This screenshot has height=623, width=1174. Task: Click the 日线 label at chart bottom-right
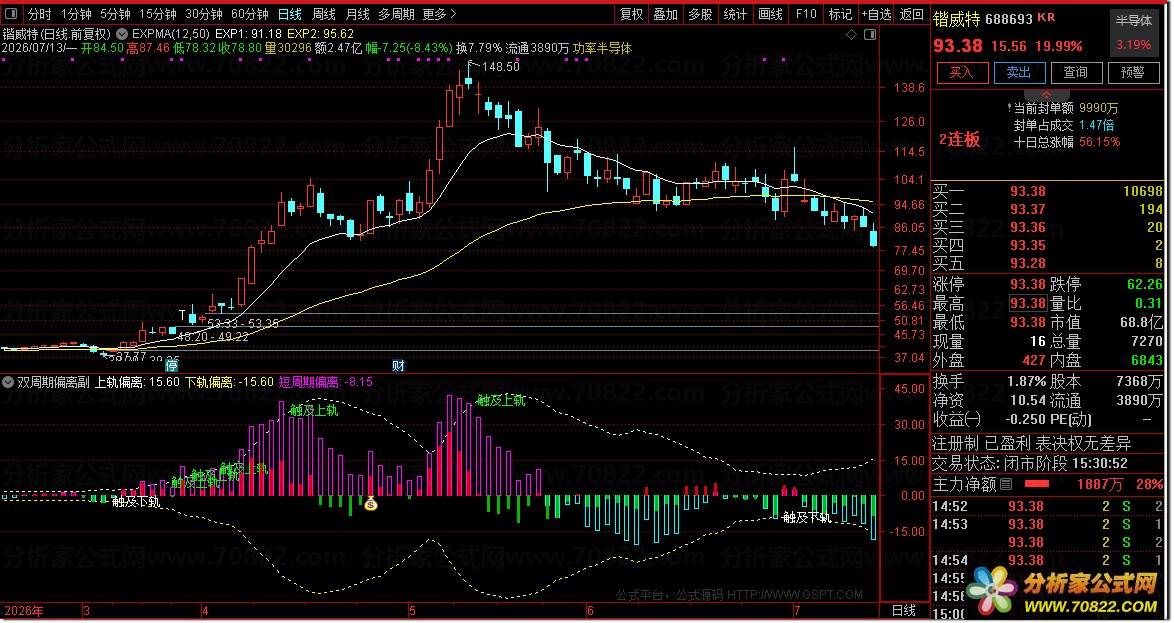click(904, 610)
